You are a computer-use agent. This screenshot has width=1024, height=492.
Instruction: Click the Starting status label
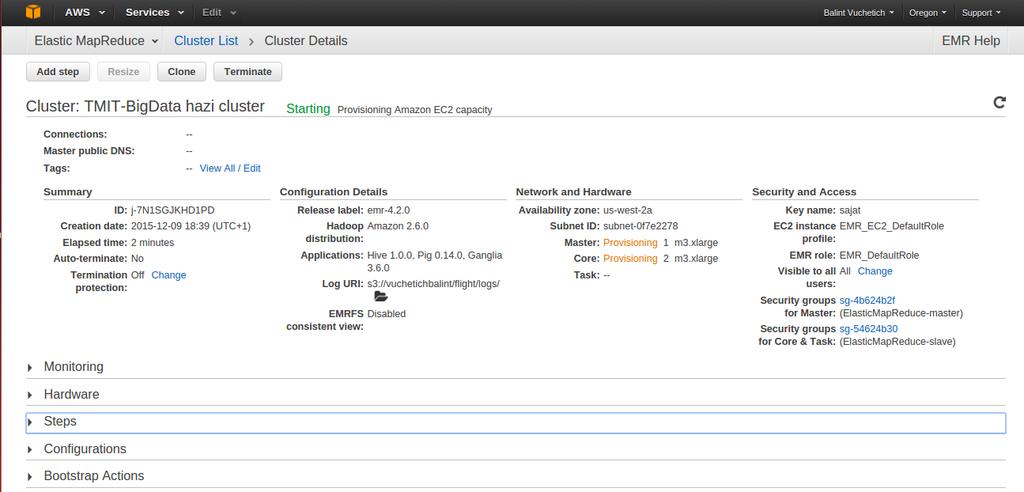click(x=308, y=109)
